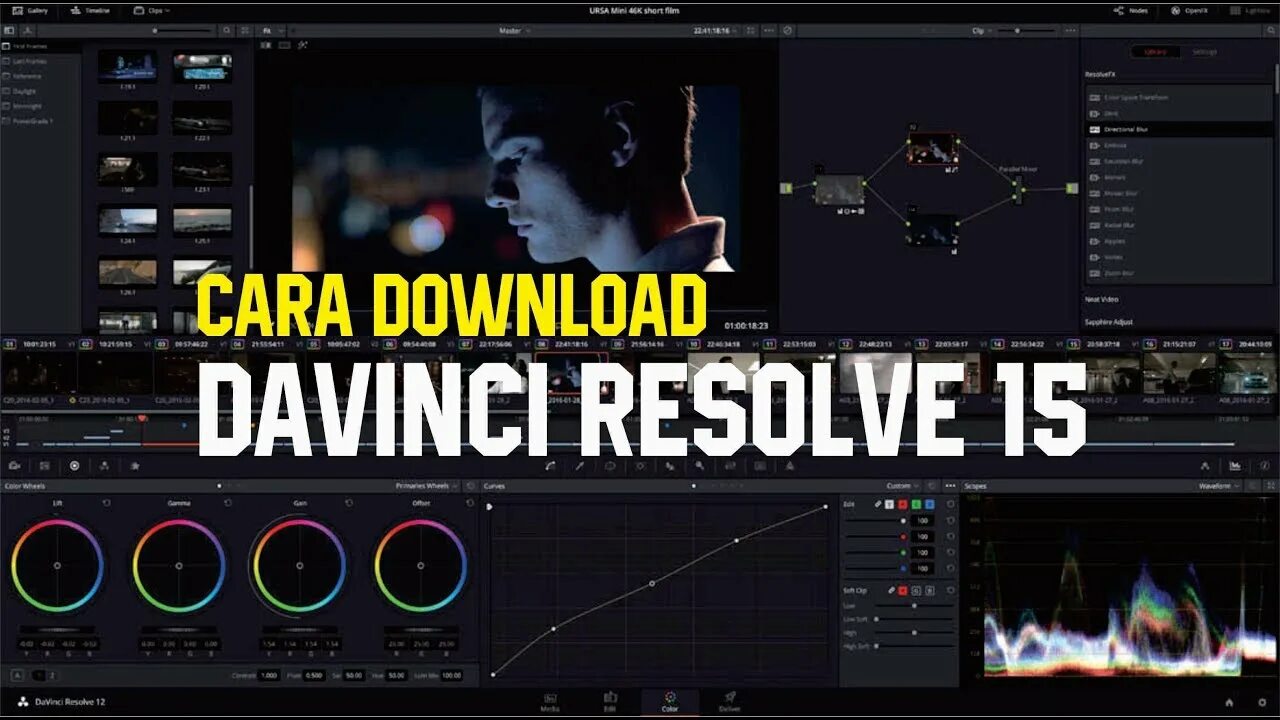Click the Sapphire Adjust plugin category
The width and height of the screenshot is (1280, 720).
(1109, 322)
